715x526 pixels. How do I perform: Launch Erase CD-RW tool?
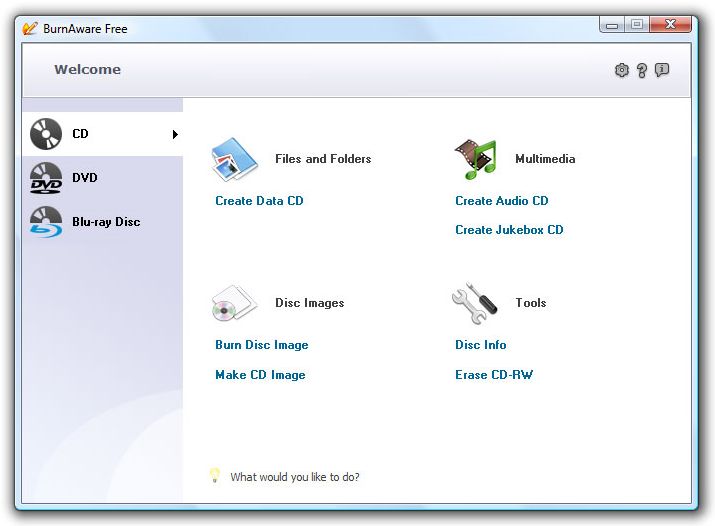coord(494,375)
